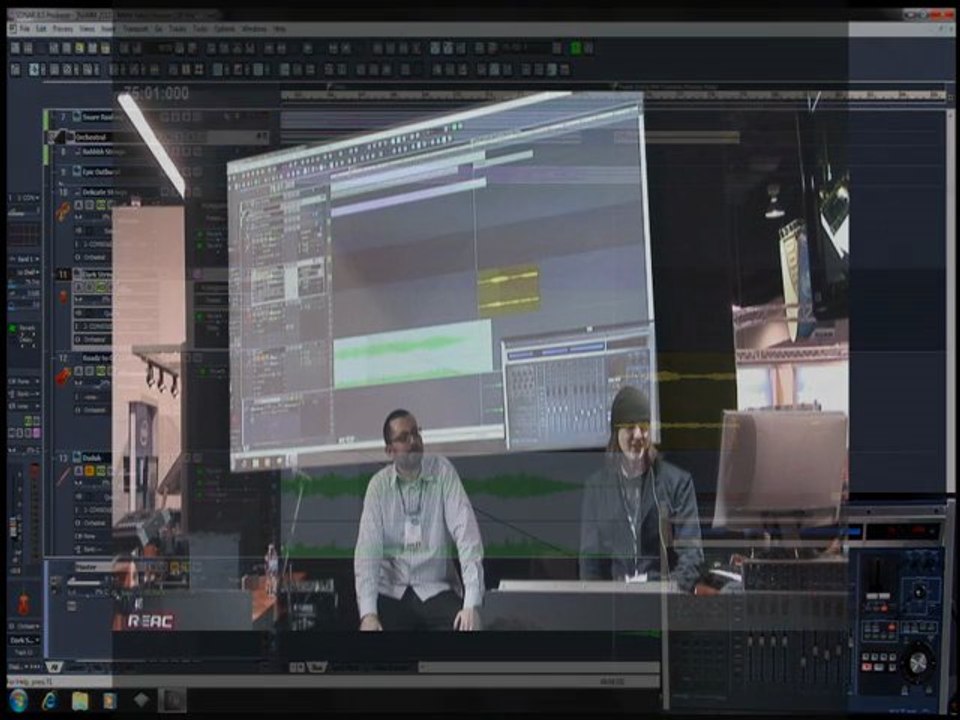Select the Epic OutBurst track 9 name
The height and width of the screenshot is (720, 960).
(101, 172)
